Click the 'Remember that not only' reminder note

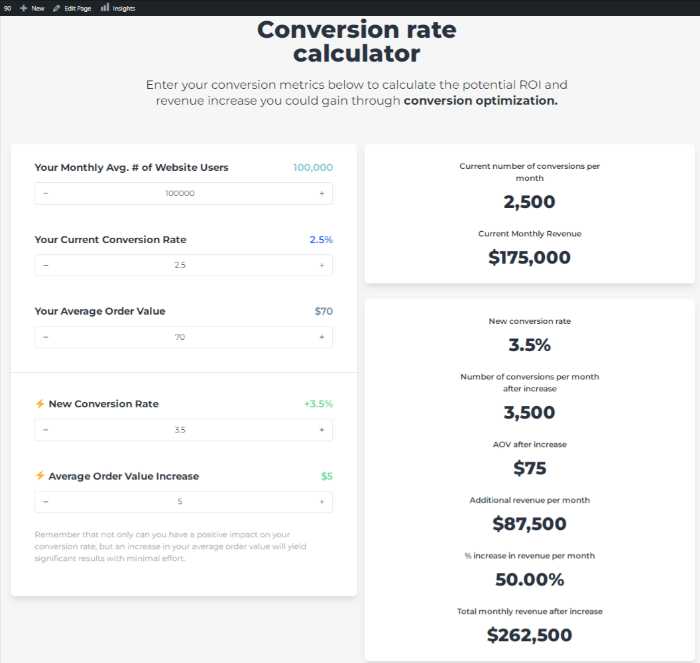click(x=171, y=546)
